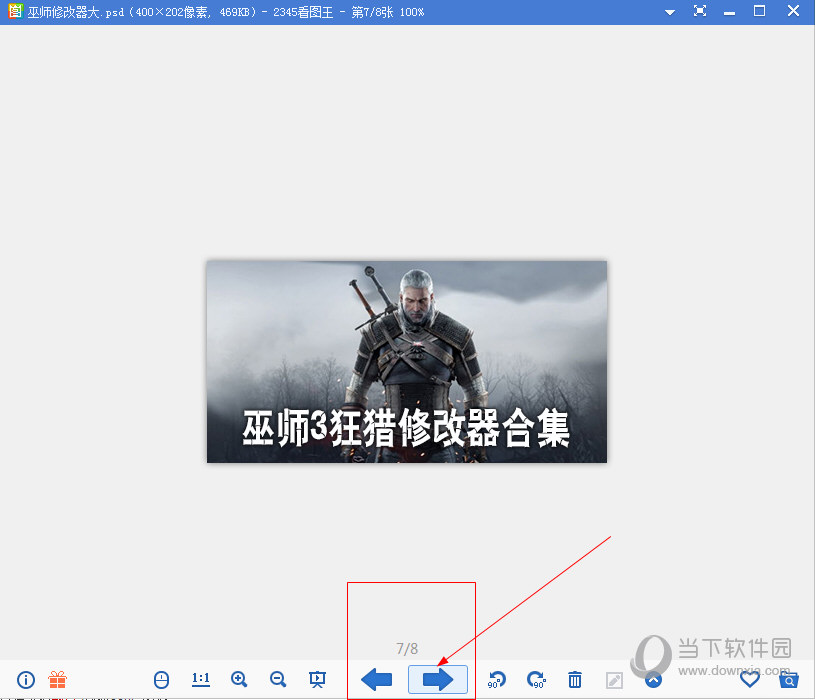Rotate the image 90 degrees right
The image size is (815, 700).
[x=536, y=680]
